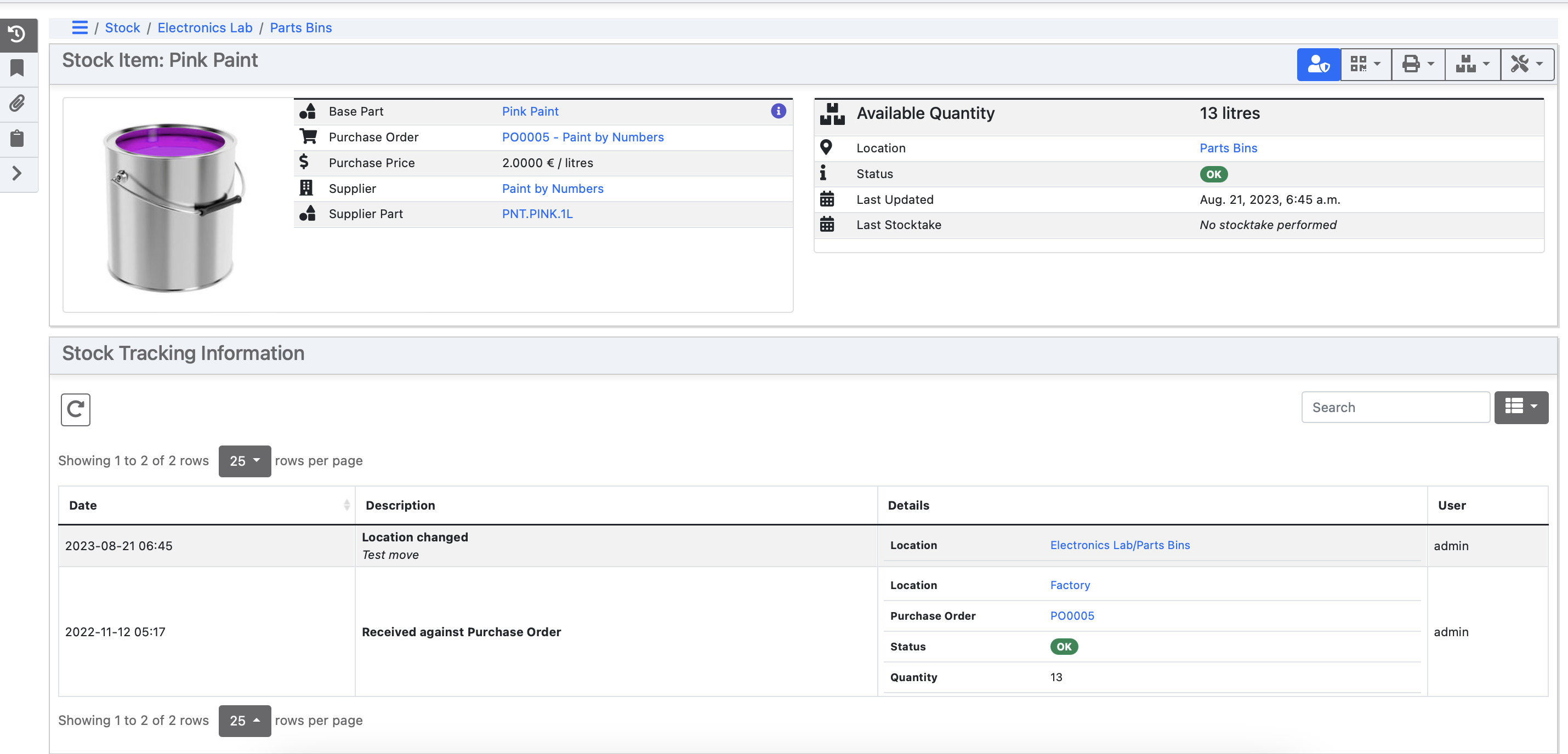Click the Date column sort arrows
Image resolution: width=1568 pixels, height=754 pixels.
(x=346, y=505)
